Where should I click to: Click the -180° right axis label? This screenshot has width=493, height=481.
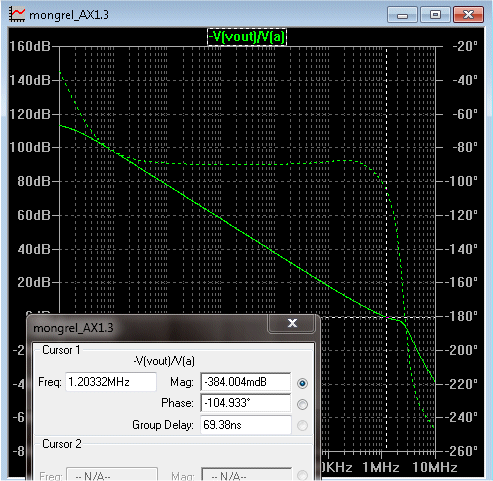click(463, 316)
